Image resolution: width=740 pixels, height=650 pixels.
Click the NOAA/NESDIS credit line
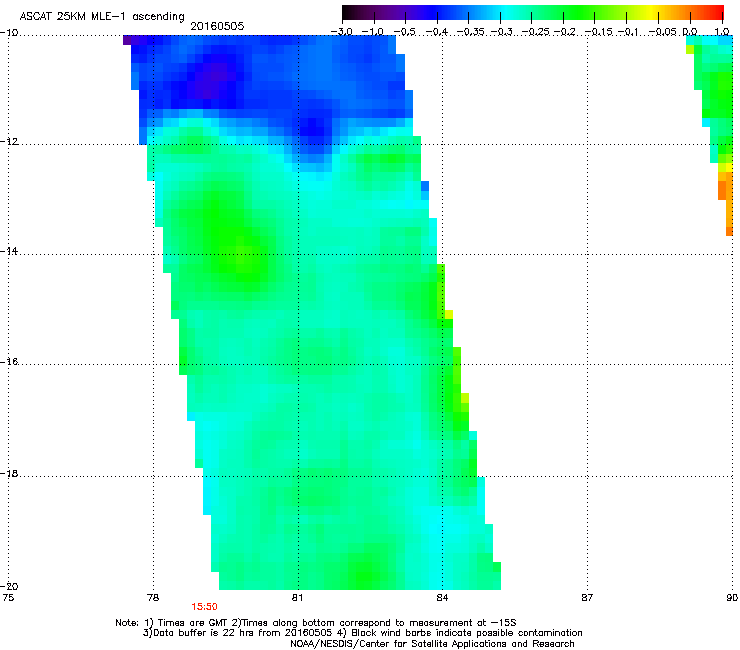(x=432, y=644)
